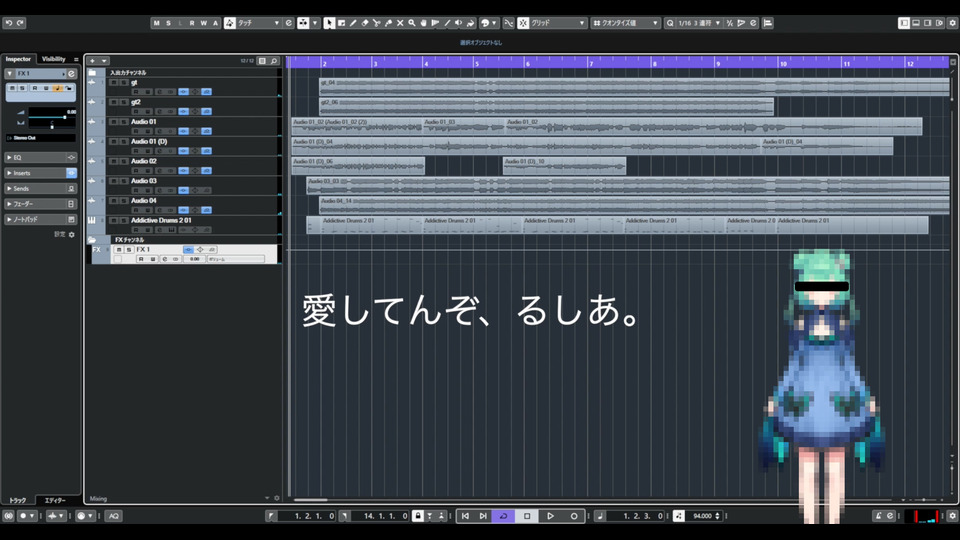This screenshot has width=960, height=540.
Task: Select the Zoom magnifier tool
Action: pyautogui.click(x=411, y=23)
